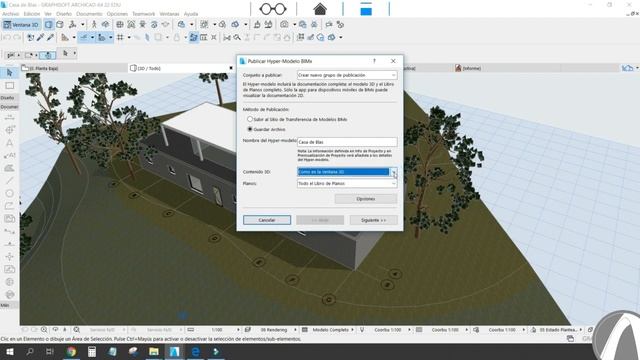Image resolution: width=640 pixels, height=360 pixels.
Task: Click the 'Nombre del Hyper-modelo' input field
Action: [347, 142]
